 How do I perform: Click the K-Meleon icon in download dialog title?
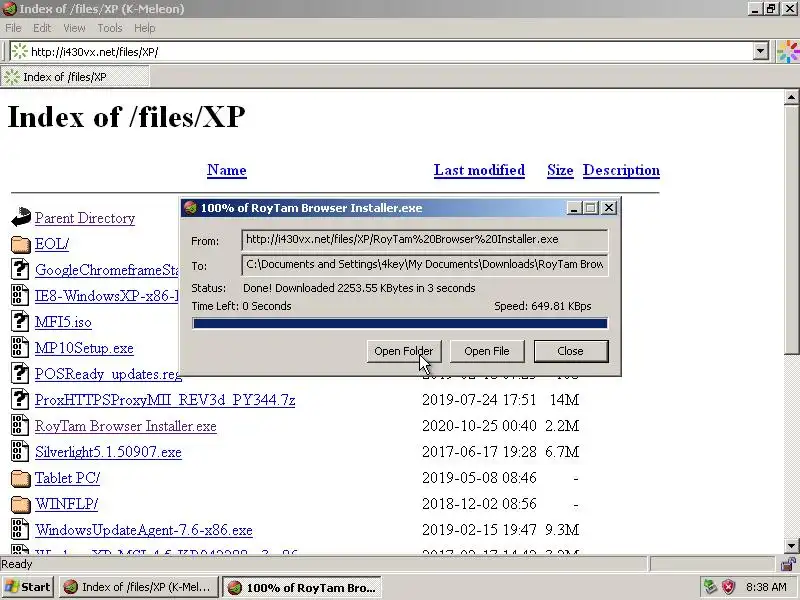pos(190,208)
